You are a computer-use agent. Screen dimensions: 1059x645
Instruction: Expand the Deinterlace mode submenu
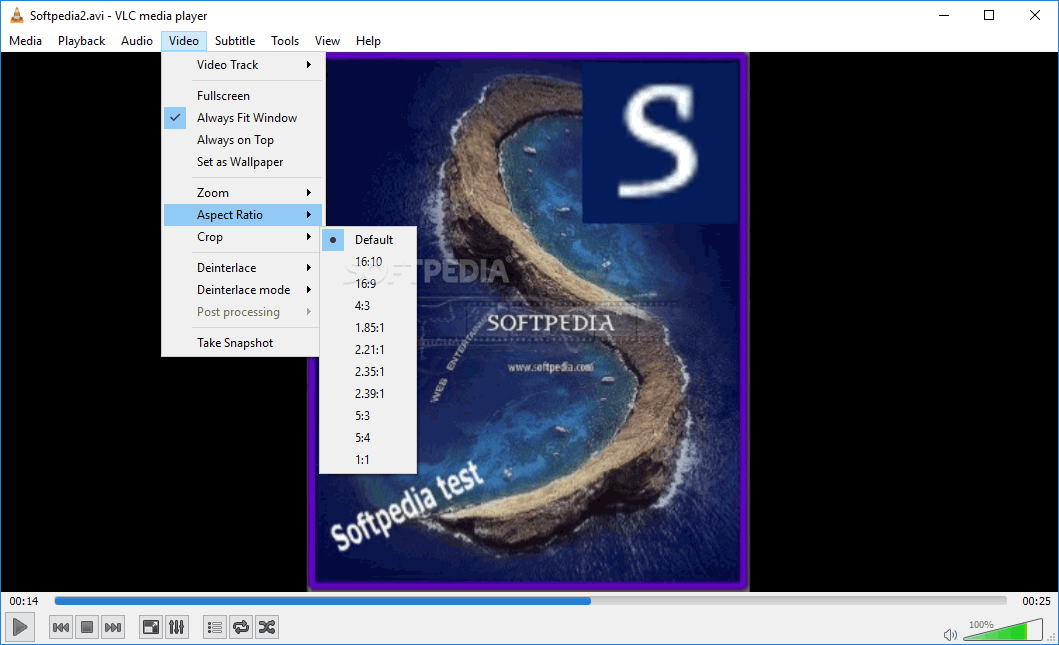click(242, 290)
